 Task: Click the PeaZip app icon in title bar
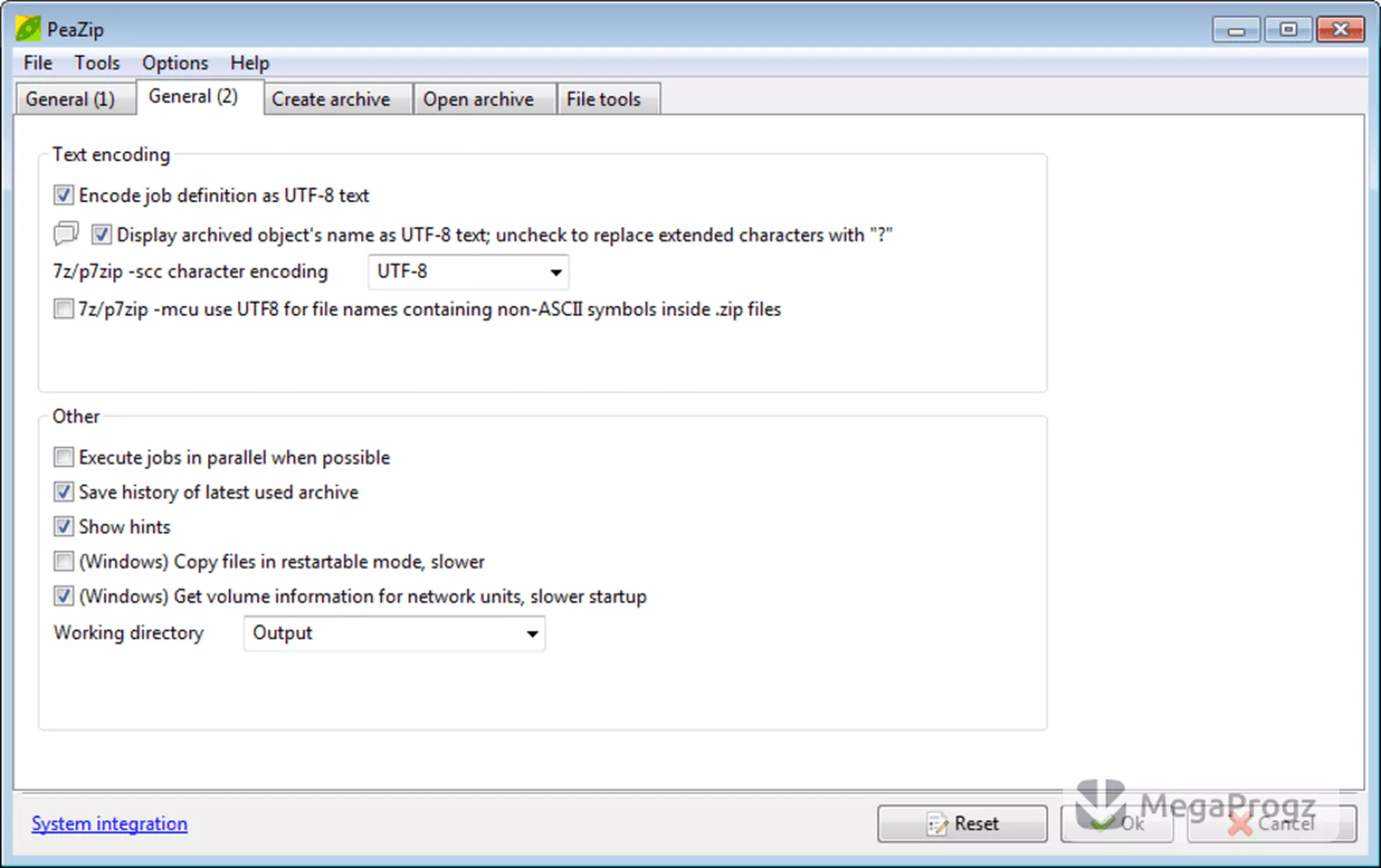point(28,29)
